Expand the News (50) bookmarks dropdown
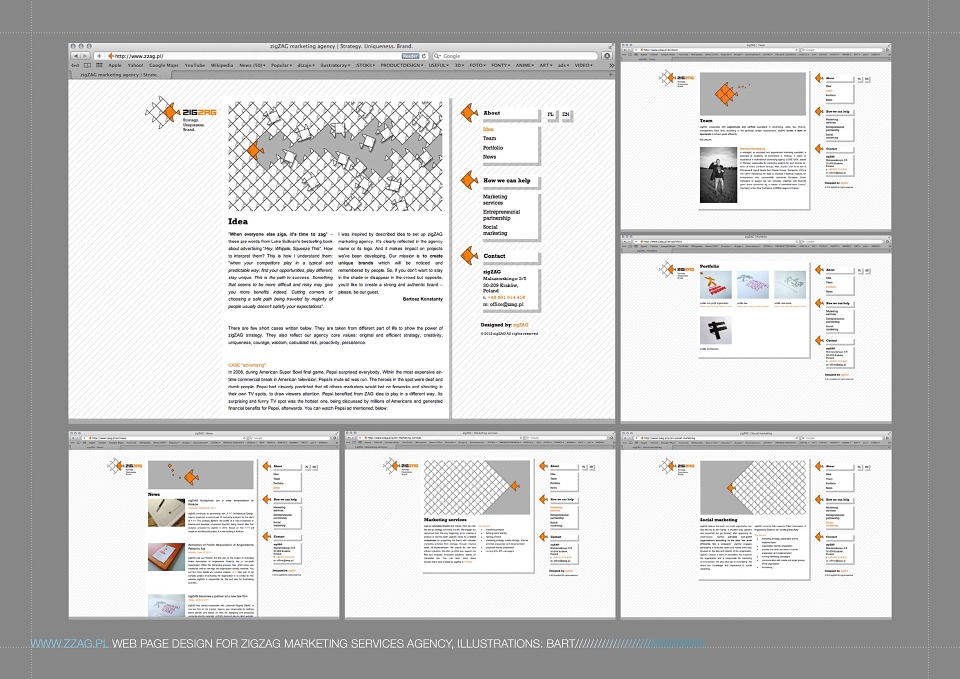This screenshot has height=679, width=960. 252,65
